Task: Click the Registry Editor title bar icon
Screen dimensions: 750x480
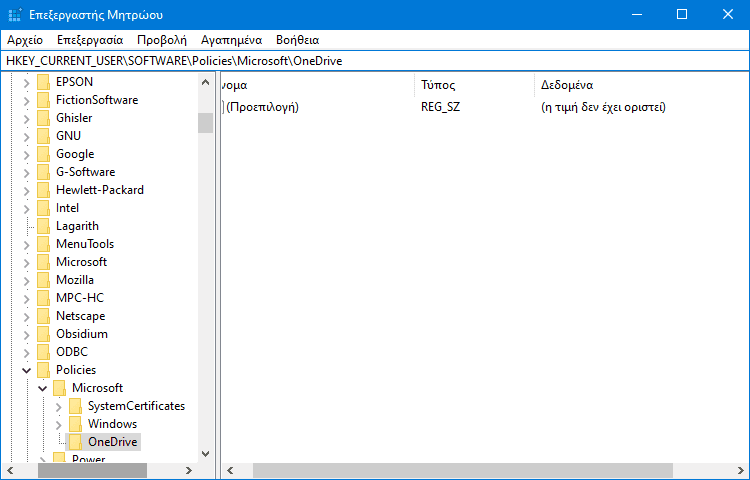Action: tap(15, 15)
